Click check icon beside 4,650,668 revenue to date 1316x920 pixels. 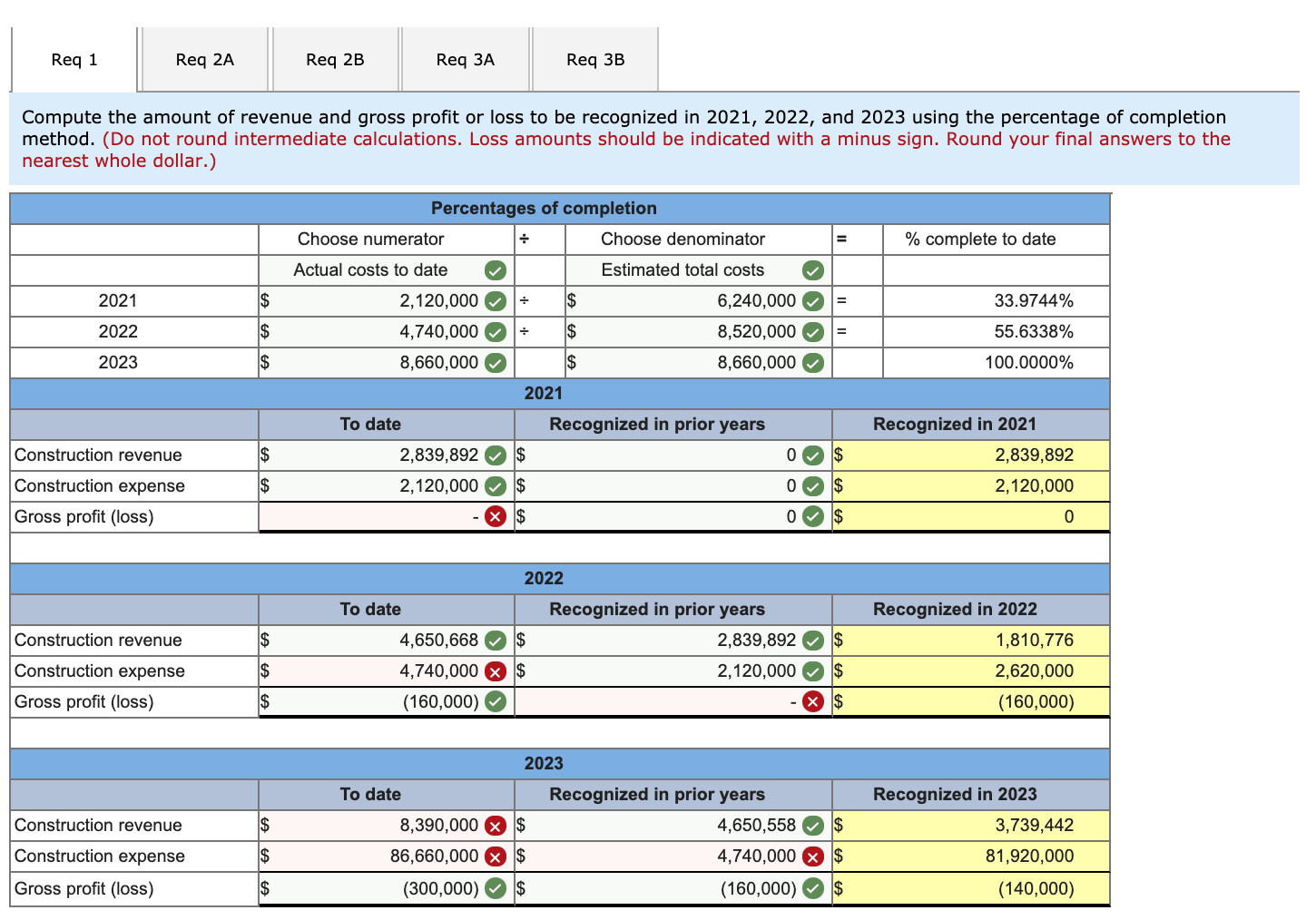[x=495, y=641]
